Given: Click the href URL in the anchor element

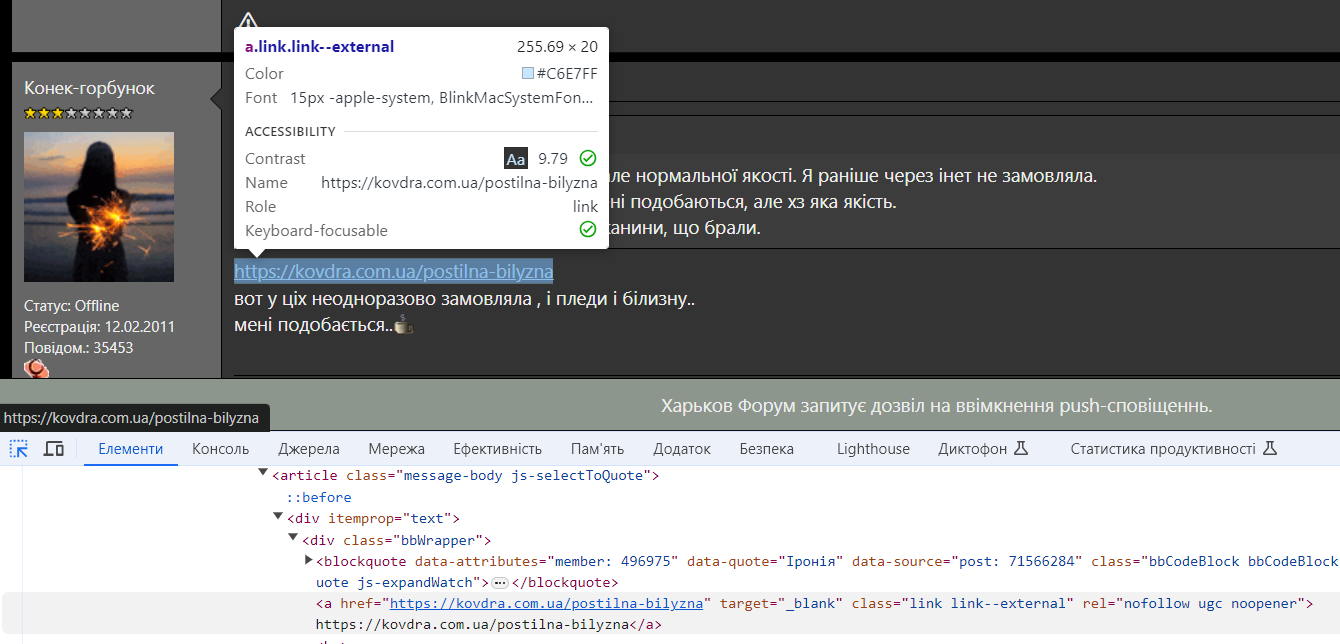Looking at the screenshot, I should [x=546, y=603].
